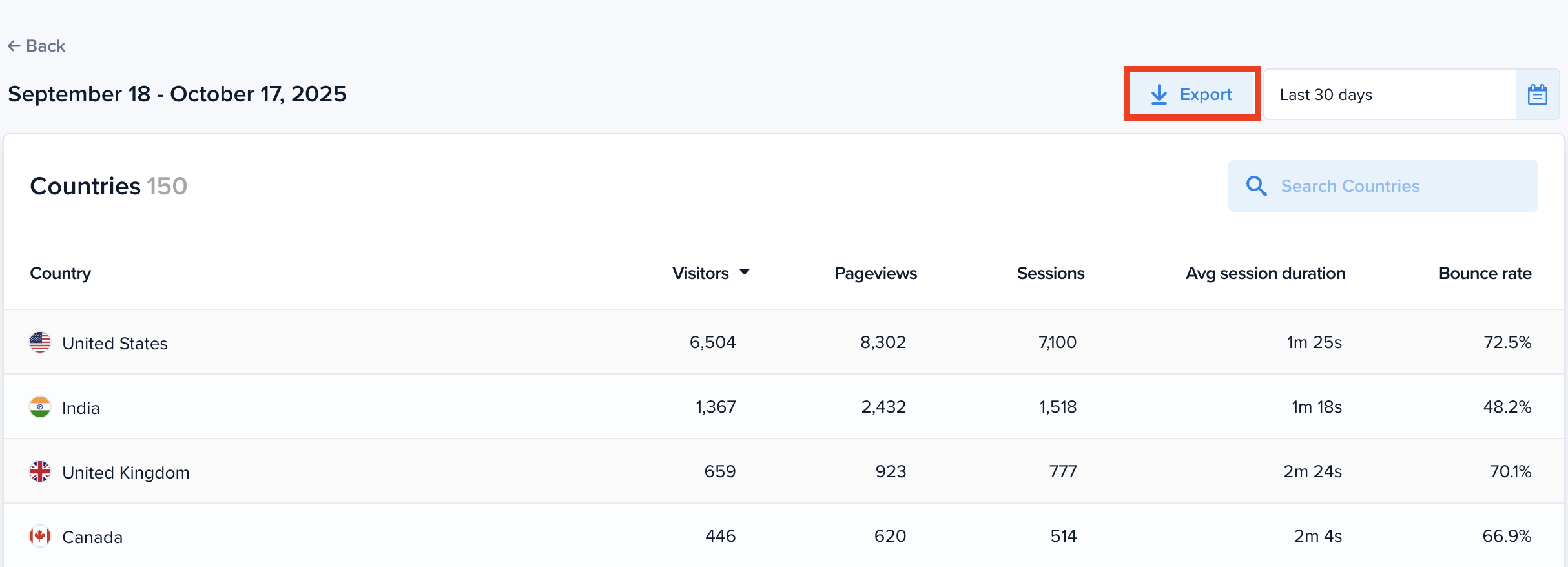This screenshot has width=1568, height=567.
Task: Go back using the Back link
Action: coord(45,46)
